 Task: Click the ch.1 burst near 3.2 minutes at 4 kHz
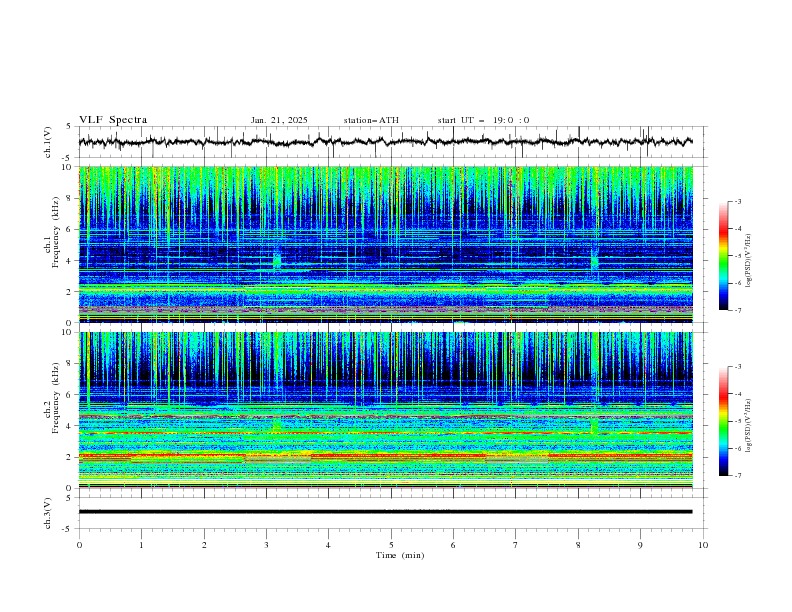(276, 261)
